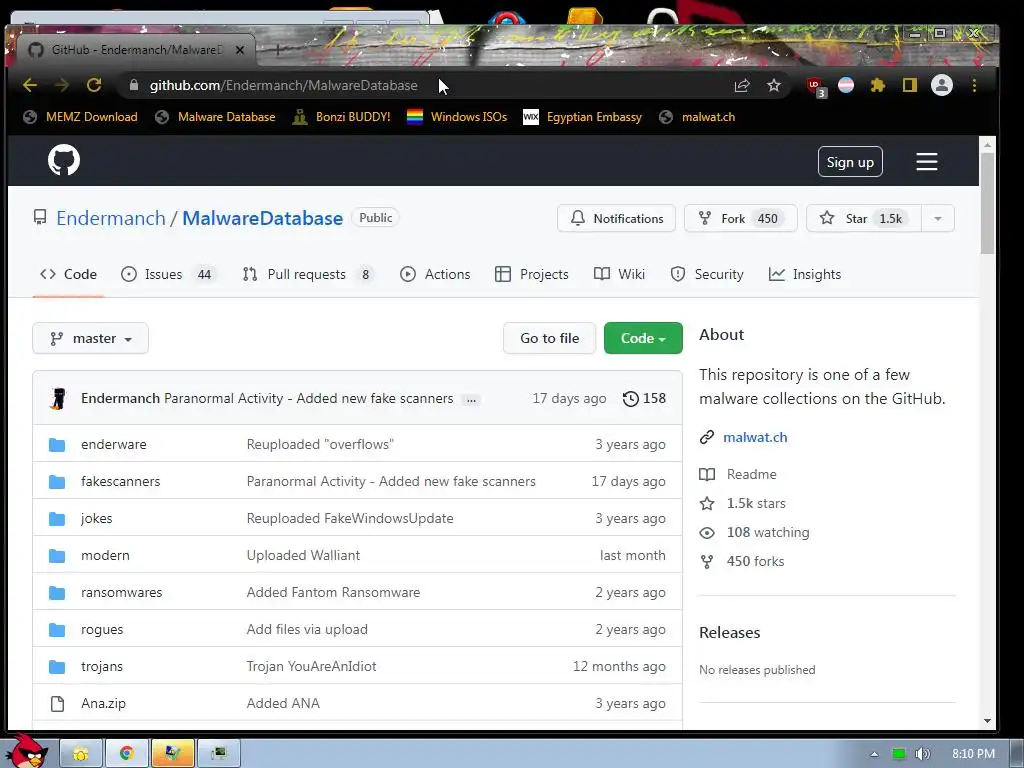The width and height of the screenshot is (1024, 768).
Task: Open the uBlock Origin extension icon
Action: [815, 86]
